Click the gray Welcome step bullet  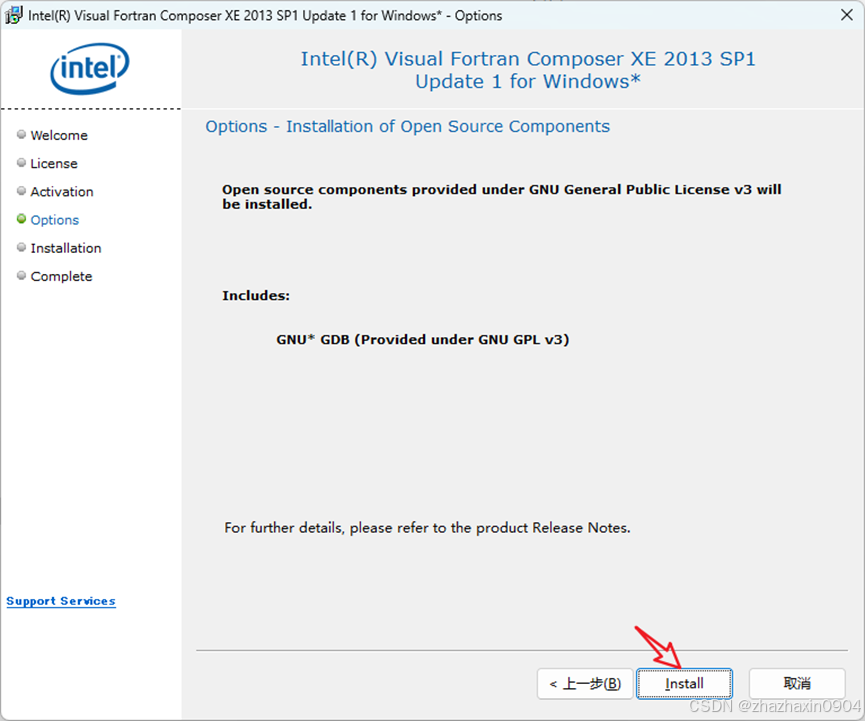click(x=22, y=134)
